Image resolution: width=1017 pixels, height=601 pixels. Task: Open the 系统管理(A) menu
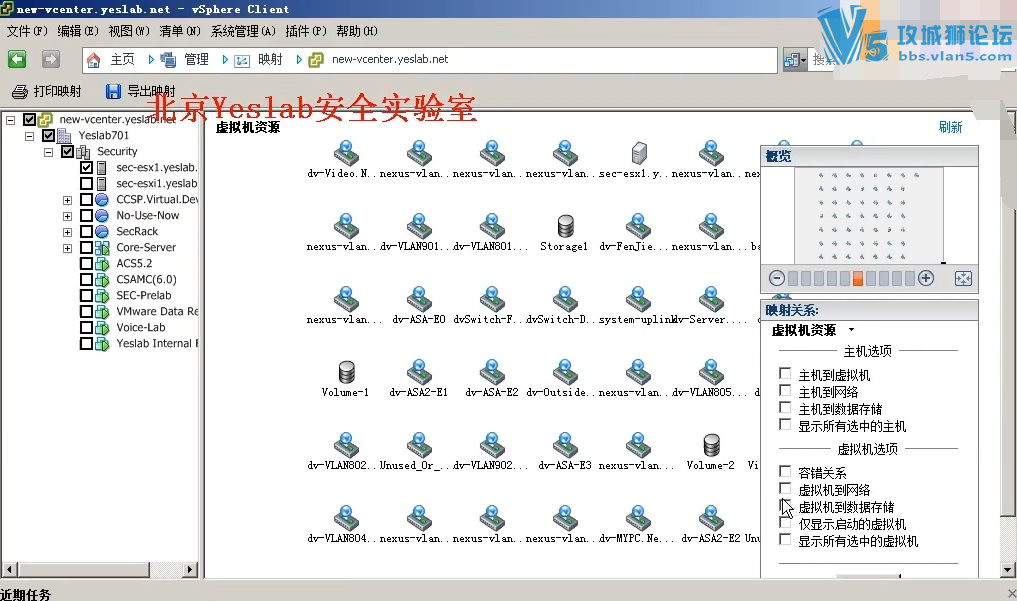tap(243, 31)
